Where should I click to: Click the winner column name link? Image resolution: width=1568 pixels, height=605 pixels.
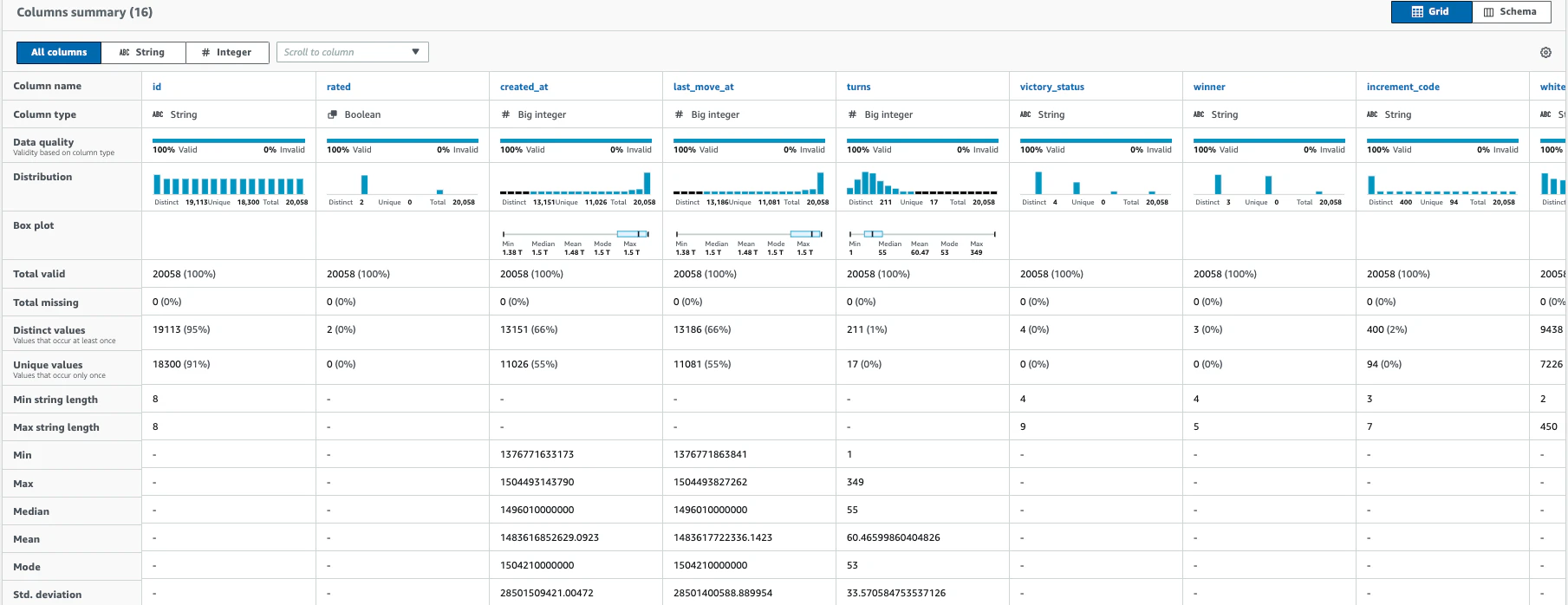[x=1209, y=87]
